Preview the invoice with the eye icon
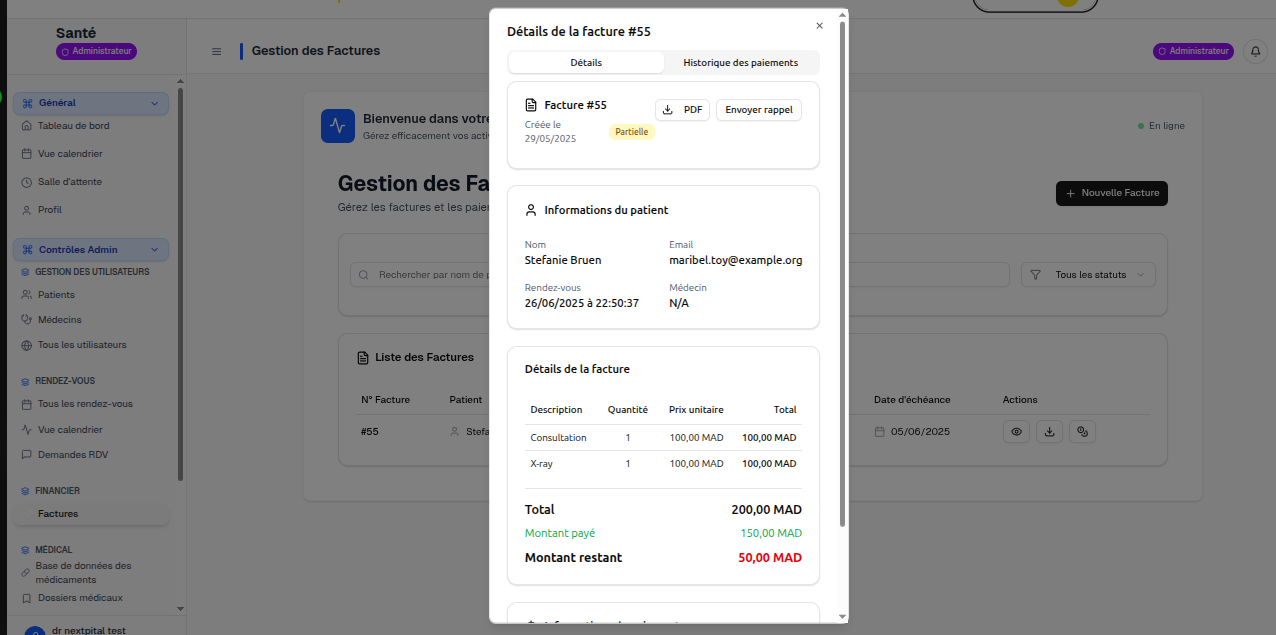This screenshot has width=1276, height=635. 1016,431
